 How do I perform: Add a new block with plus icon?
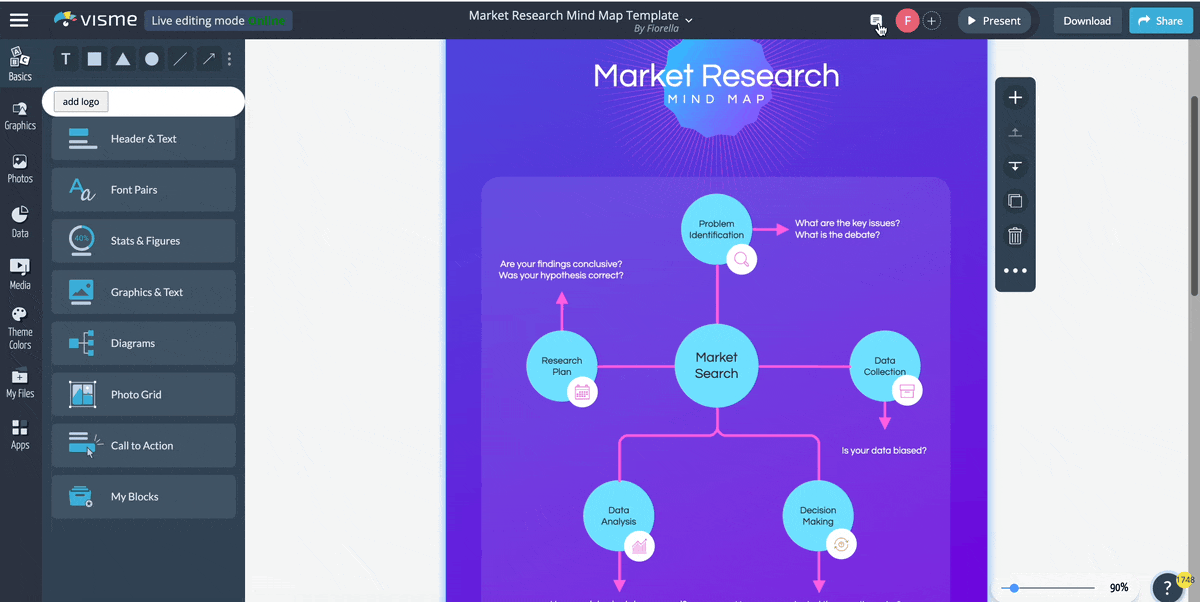(x=1015, y=98)
